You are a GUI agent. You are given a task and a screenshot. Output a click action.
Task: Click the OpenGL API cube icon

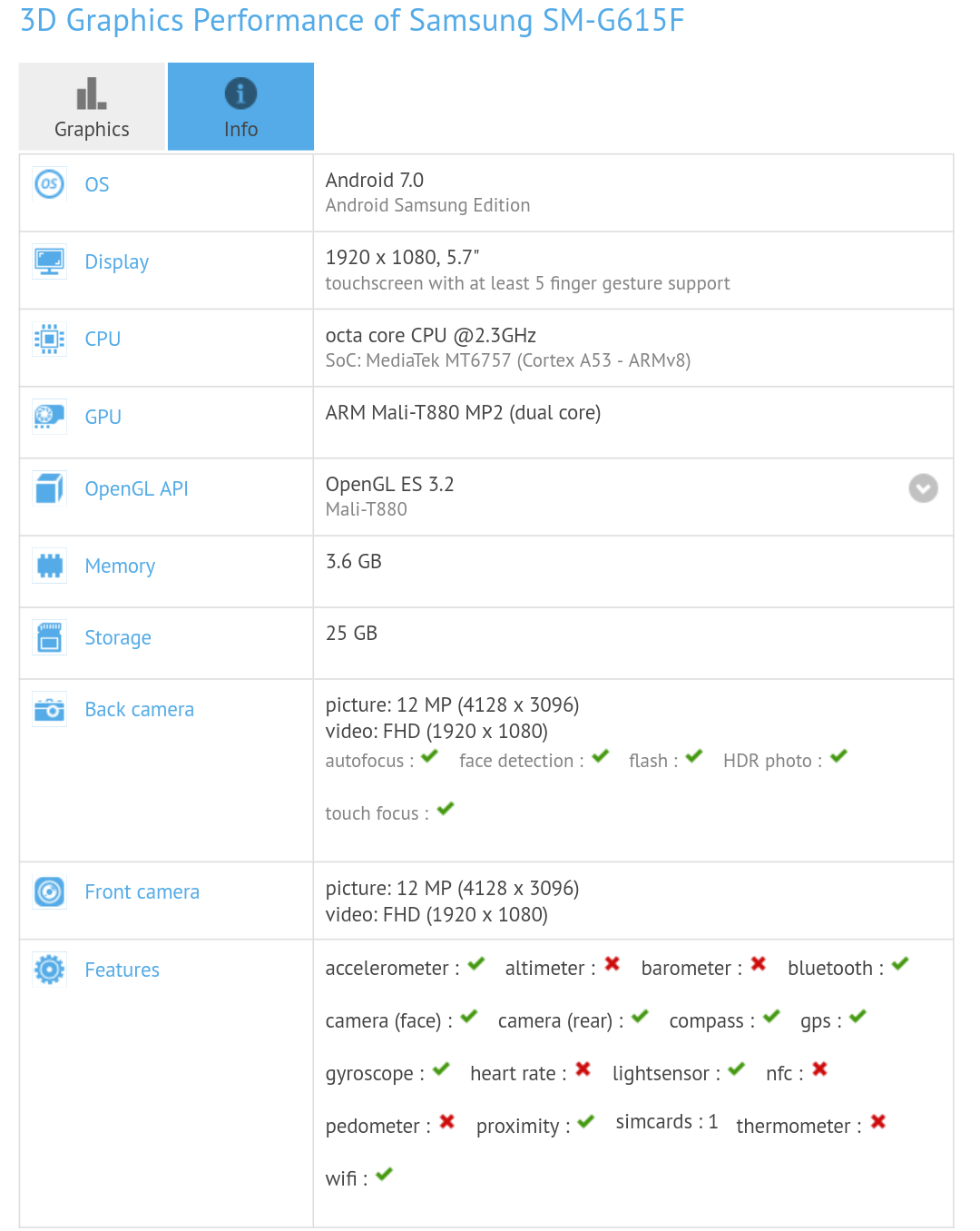click(49, 488)
